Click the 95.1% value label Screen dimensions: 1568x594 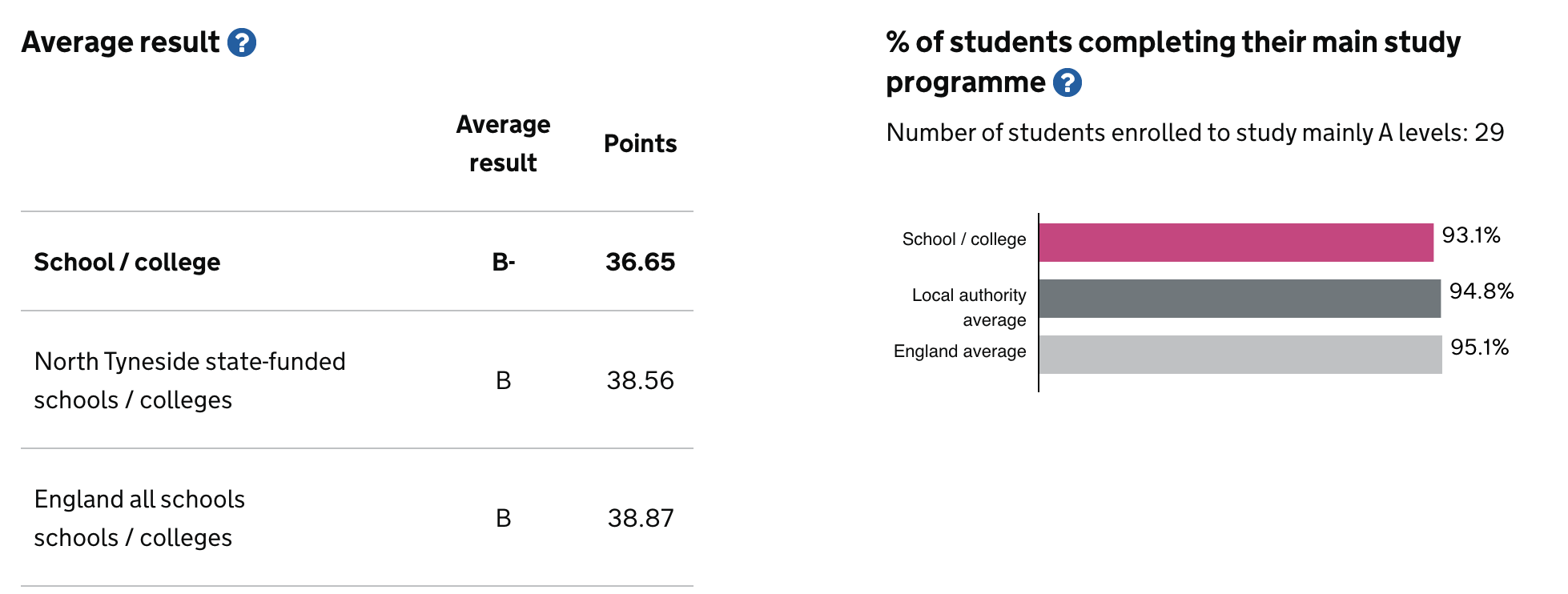tap(1480, 347)
